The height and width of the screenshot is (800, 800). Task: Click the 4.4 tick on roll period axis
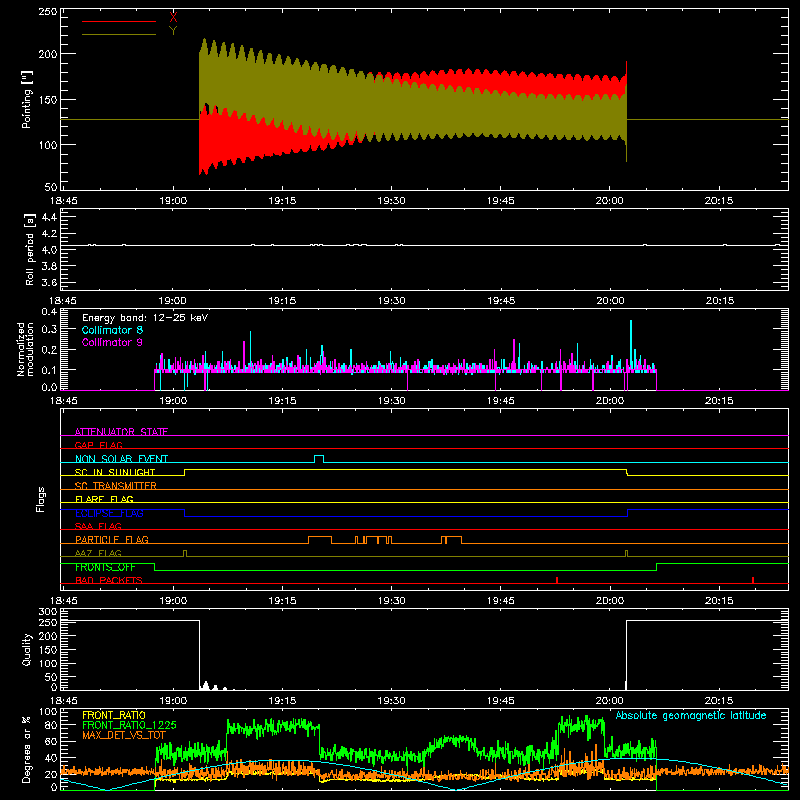click(x=49, y=217)
